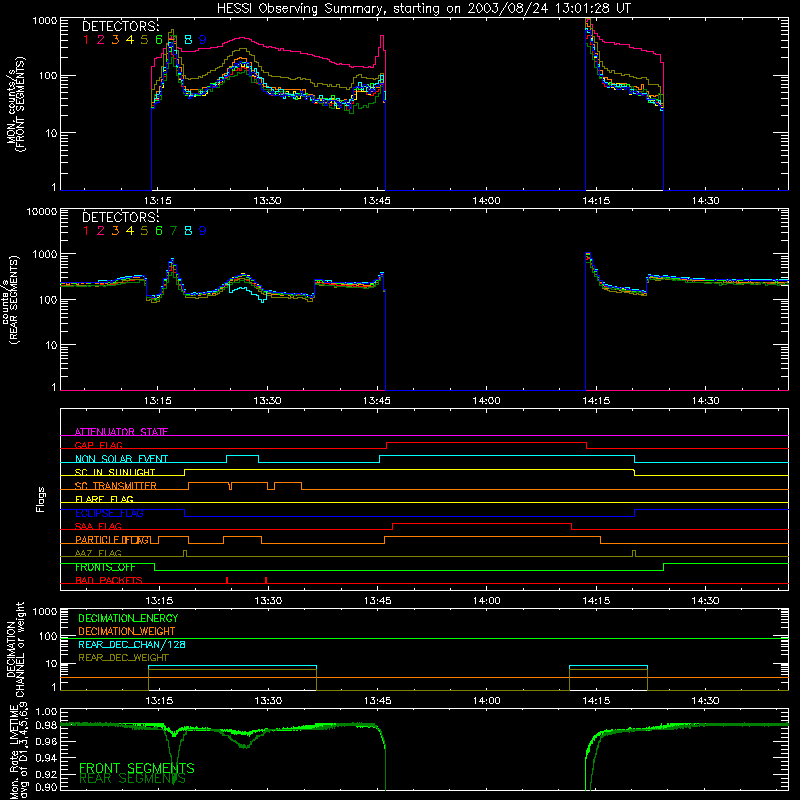
Task: Click the 0.98 value on livetime axis
Action: coord(46,726)
